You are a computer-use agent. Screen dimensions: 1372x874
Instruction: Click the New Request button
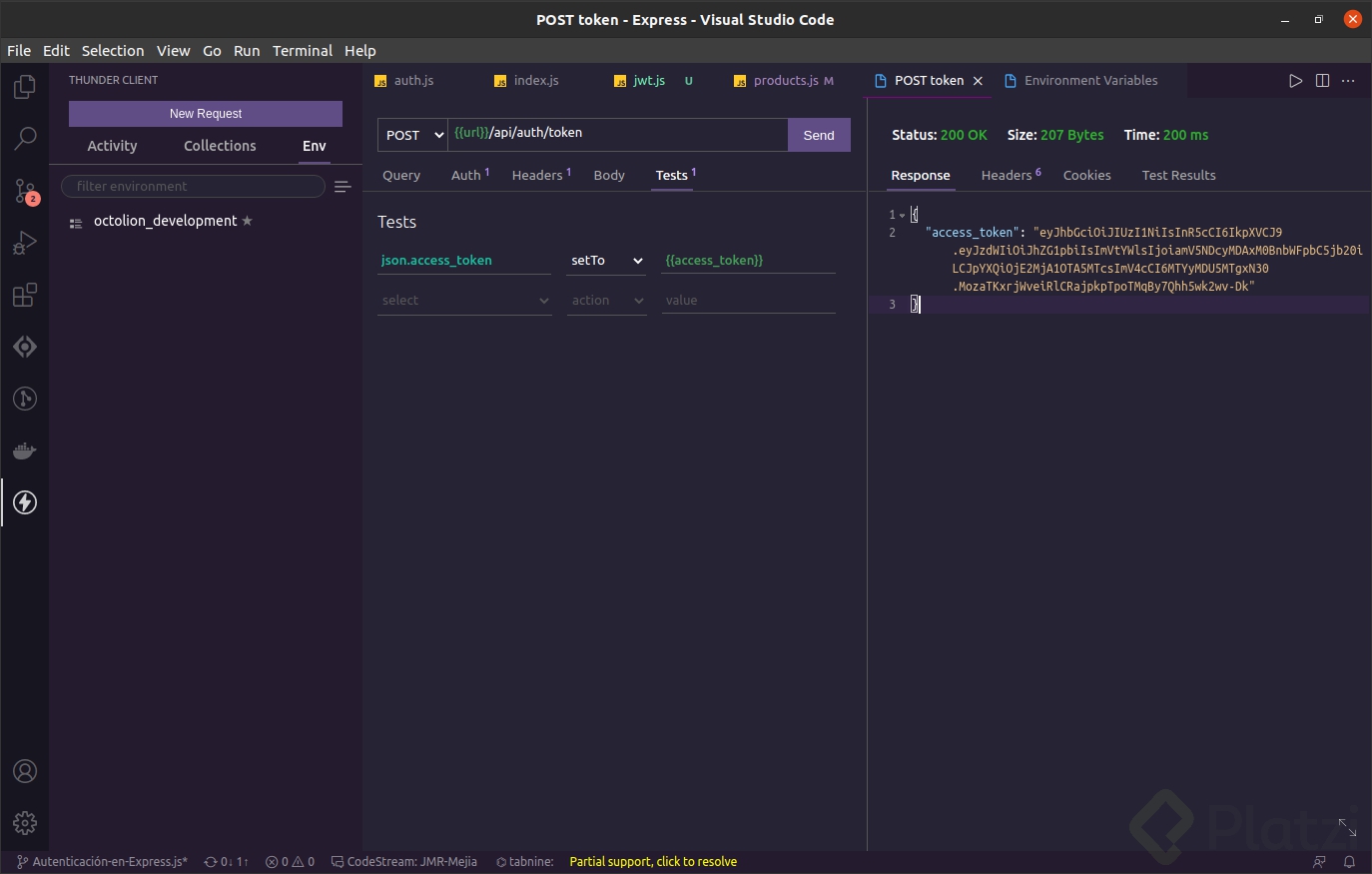pyautogui.click(x=206, y=114)
